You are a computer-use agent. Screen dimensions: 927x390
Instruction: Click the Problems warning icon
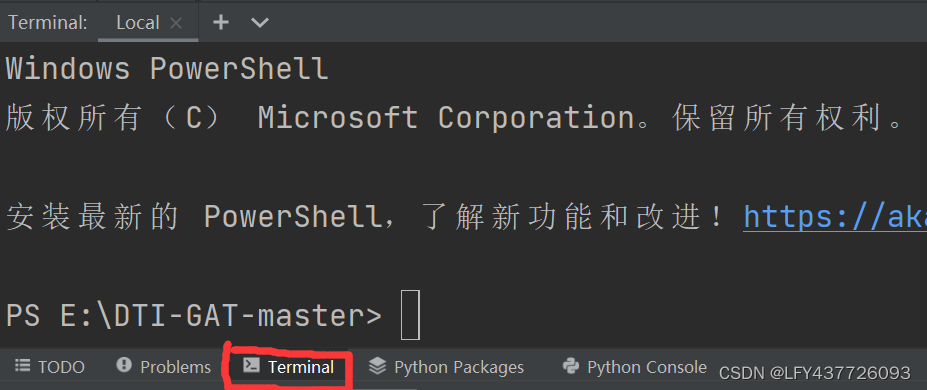pos(124,365)
